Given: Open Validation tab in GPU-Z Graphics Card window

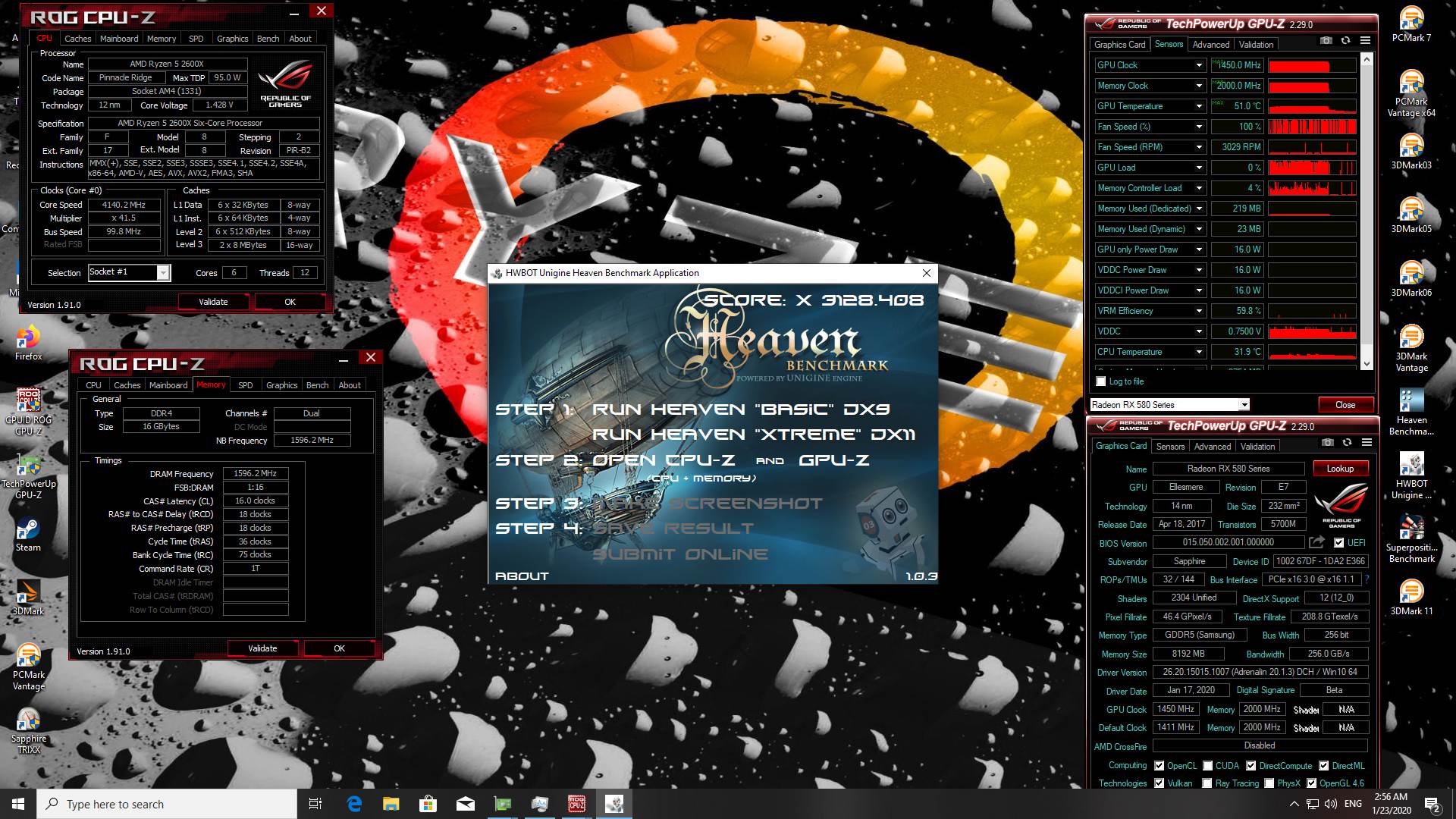Looking at the screenshot, I should [x=1257, y=447].
